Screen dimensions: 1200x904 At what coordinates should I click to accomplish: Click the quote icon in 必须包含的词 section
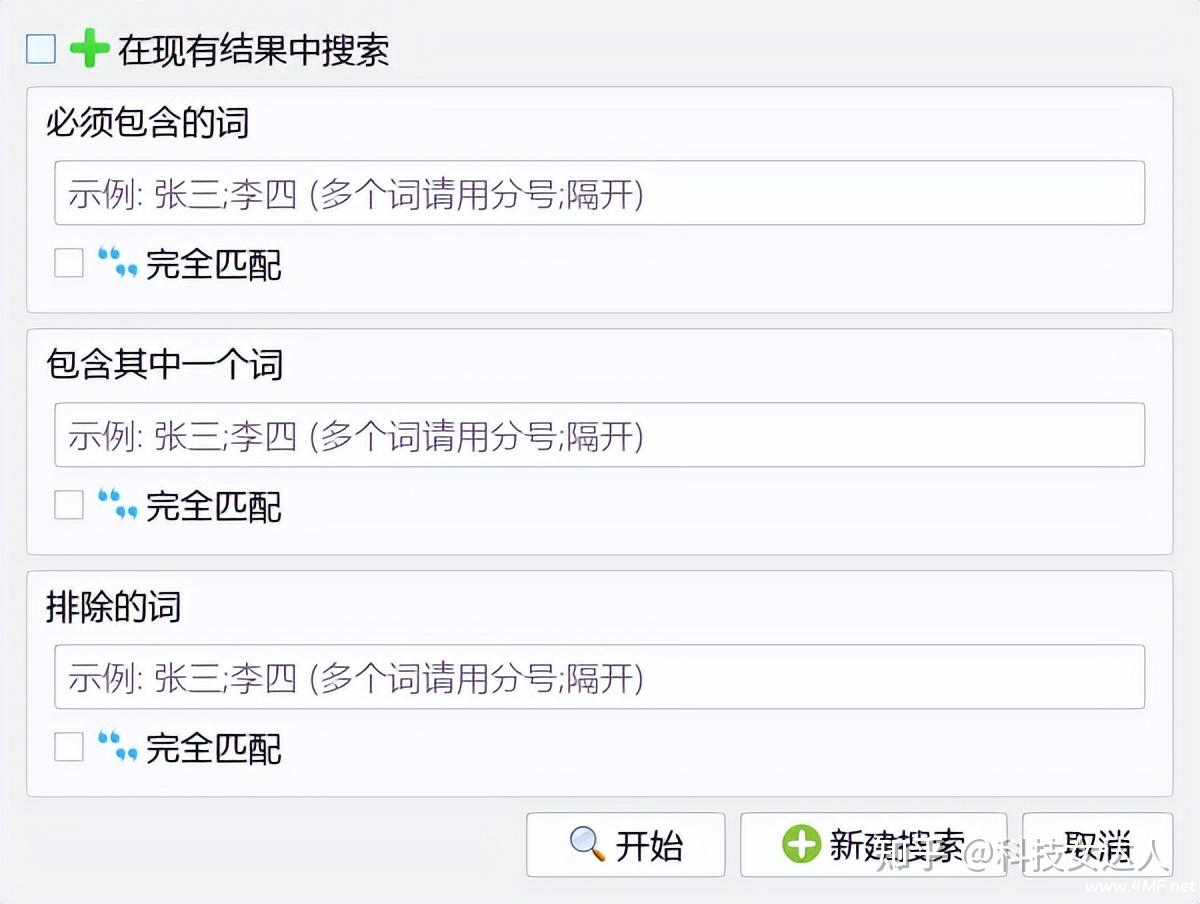(x=117, y=263)
